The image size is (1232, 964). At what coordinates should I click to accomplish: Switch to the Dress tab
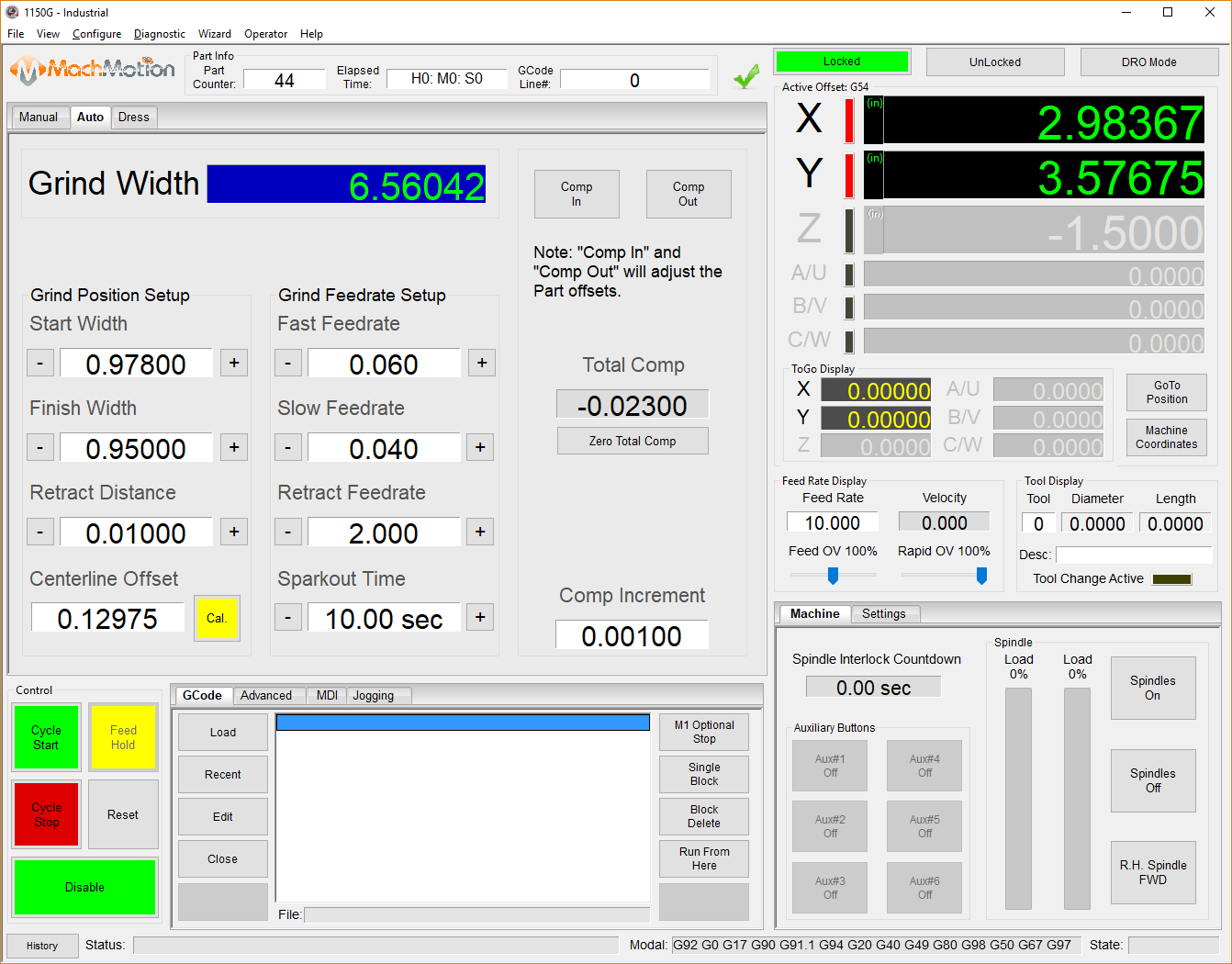pyautogui.click(x=134, y=118)
